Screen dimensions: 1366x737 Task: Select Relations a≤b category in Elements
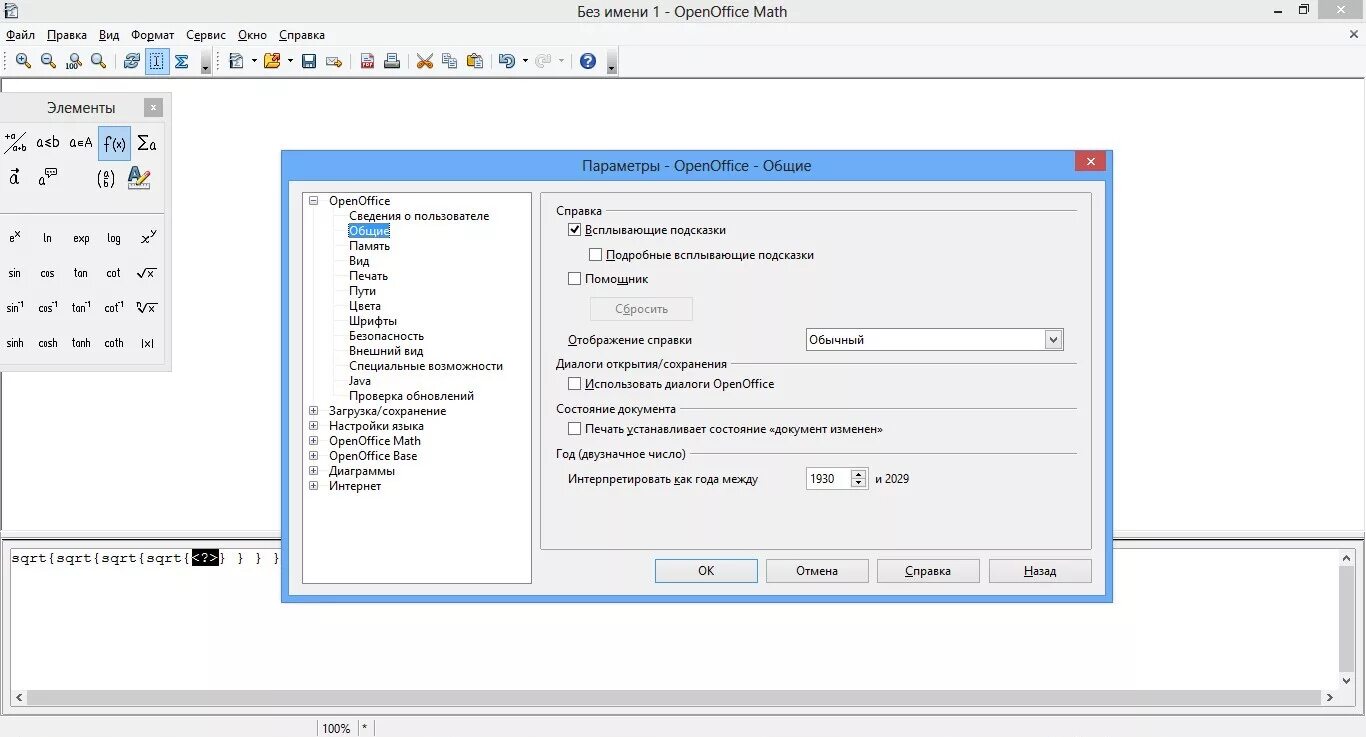48,143
